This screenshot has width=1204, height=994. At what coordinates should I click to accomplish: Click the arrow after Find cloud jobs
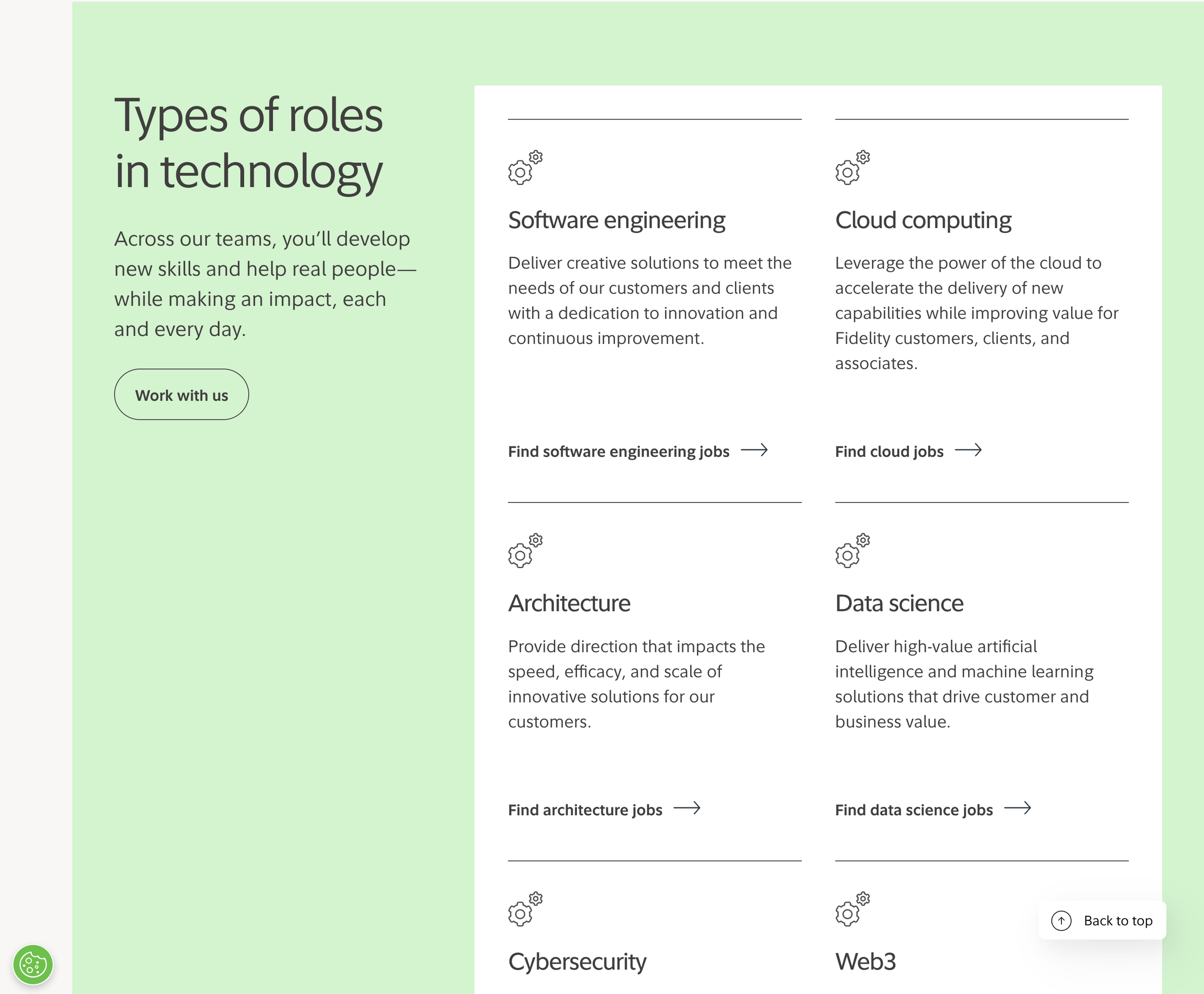tap(968, 450)
